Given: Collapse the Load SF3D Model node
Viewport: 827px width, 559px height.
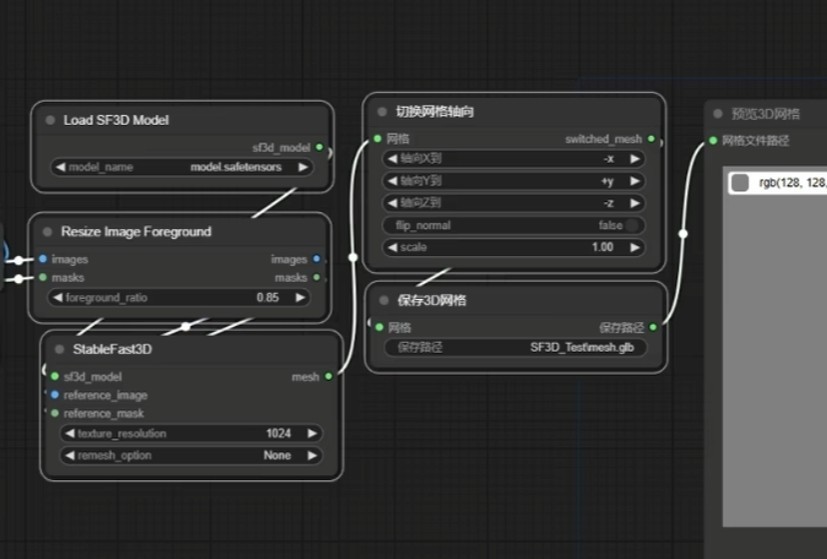Looking at the screenshot, I should [50, 120].
